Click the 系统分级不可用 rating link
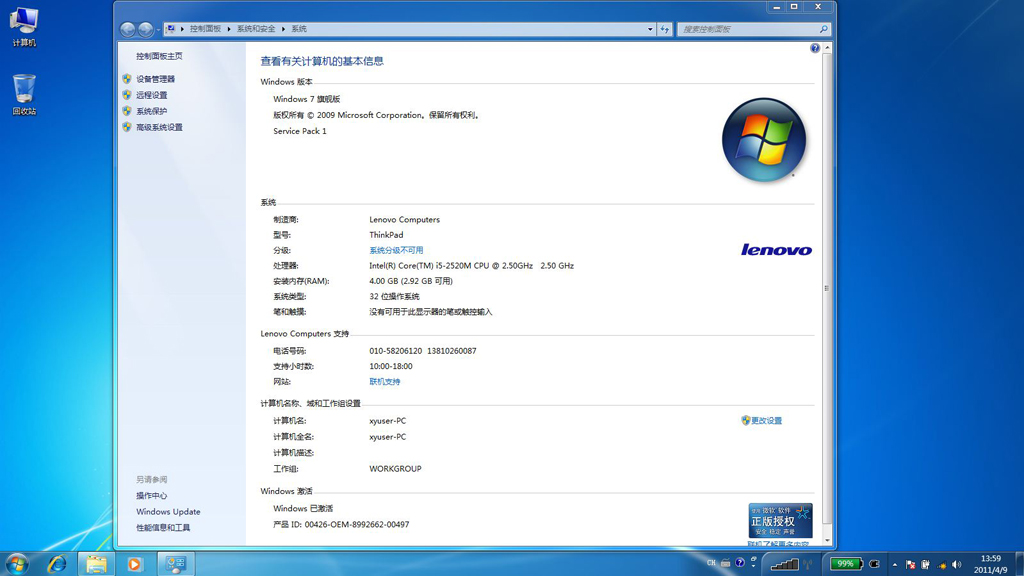The image size is (1024, 576). [396, 251]
